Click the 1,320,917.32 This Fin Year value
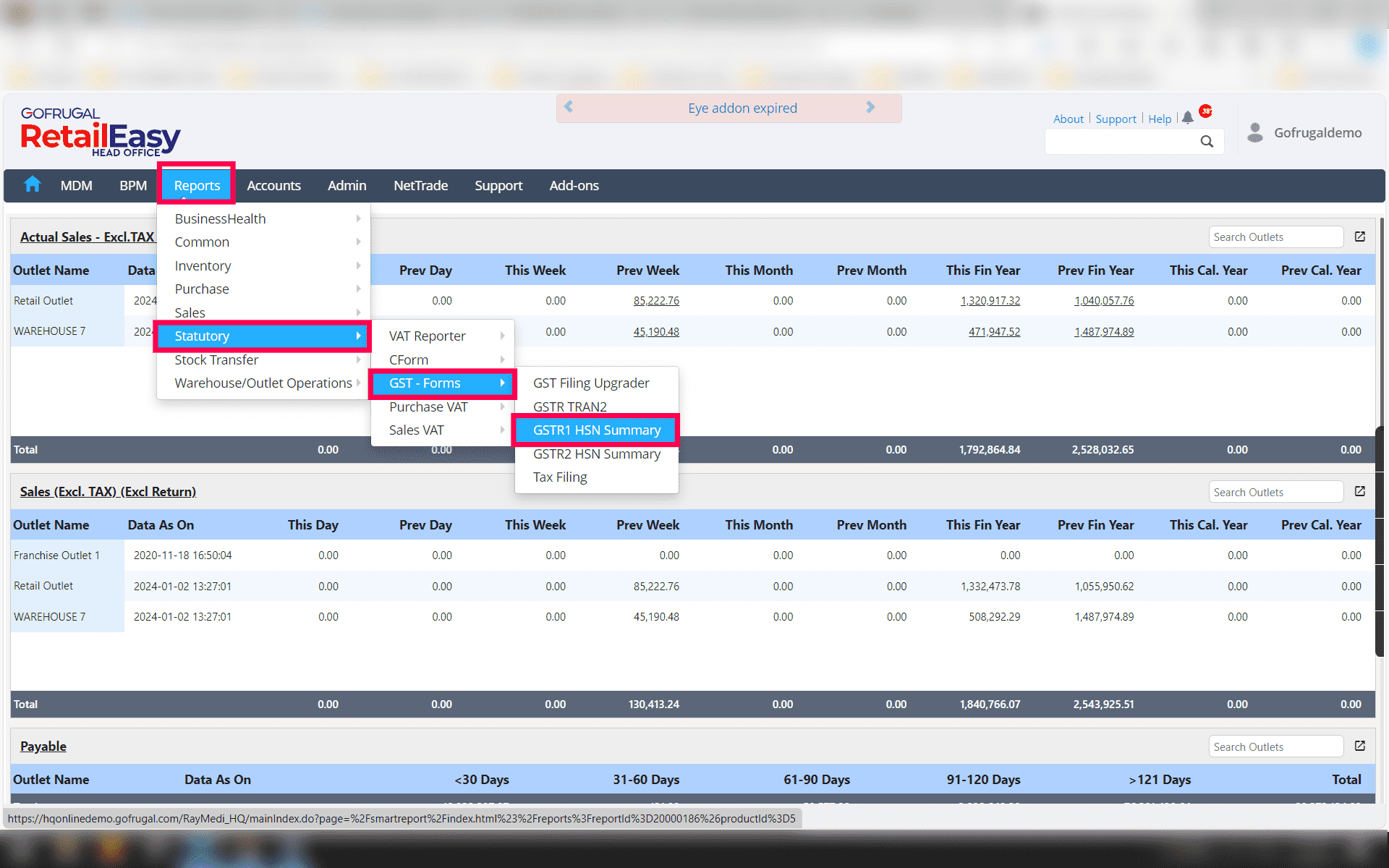The width and height of the screenshot is (1389, 868). [x=990, y=300]
